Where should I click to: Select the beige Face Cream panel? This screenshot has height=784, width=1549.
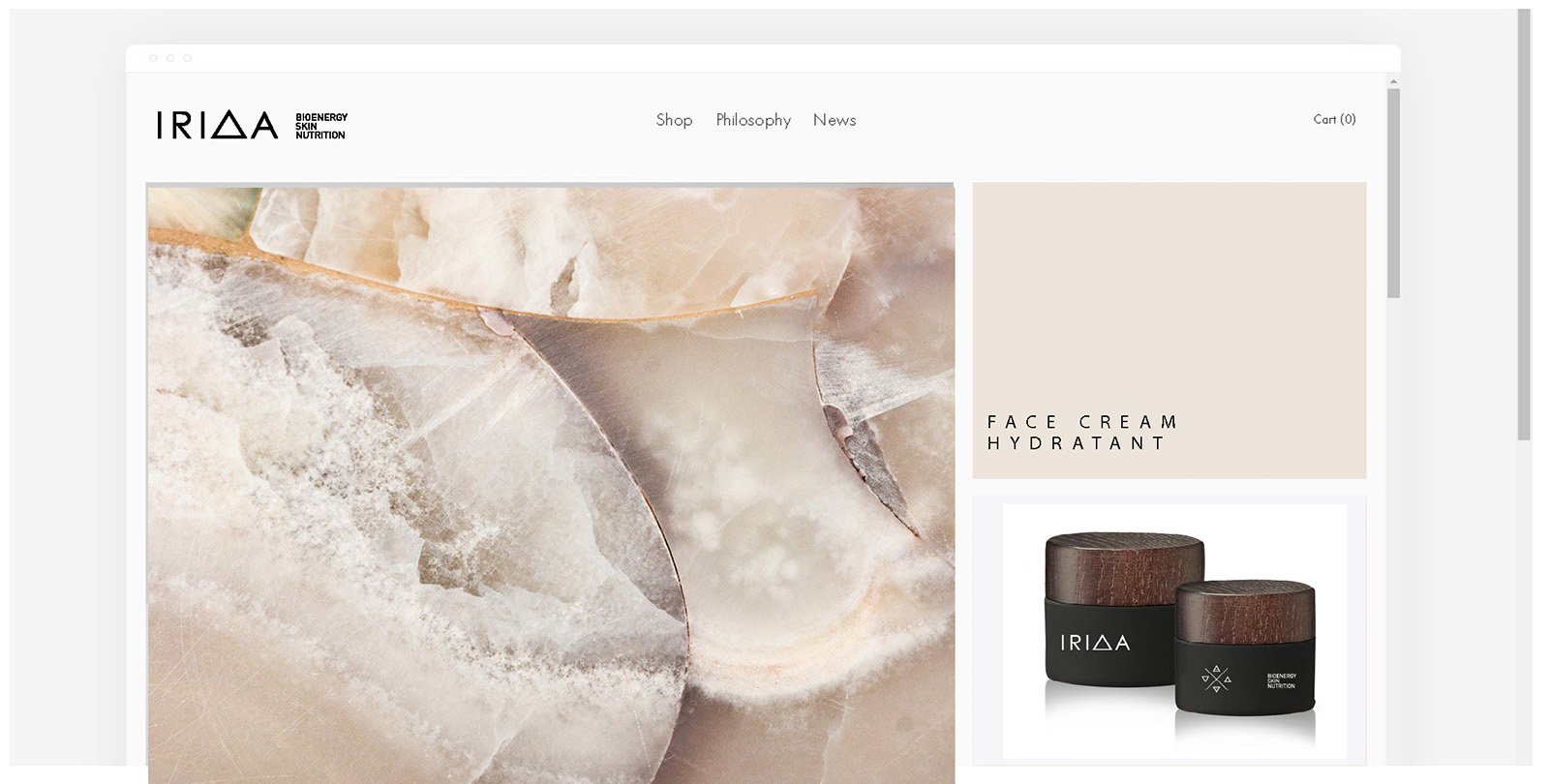click(x=1169, y=330)
